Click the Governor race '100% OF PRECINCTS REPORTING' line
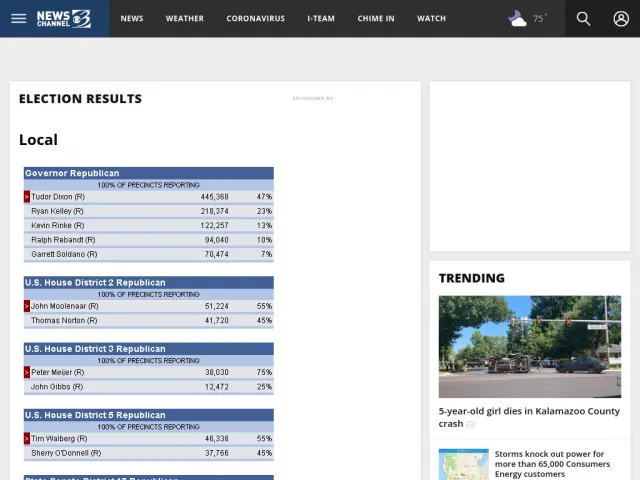640x480 pixels. pos(149,185)
